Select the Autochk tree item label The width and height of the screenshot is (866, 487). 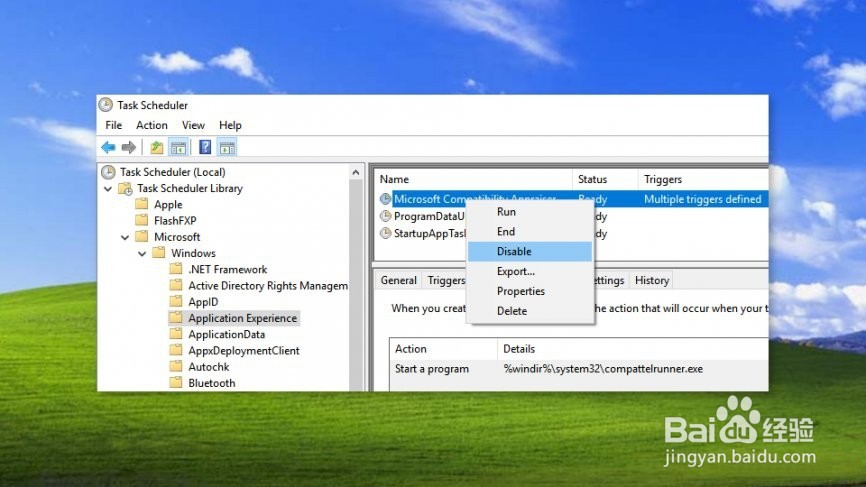pos(209,367)
